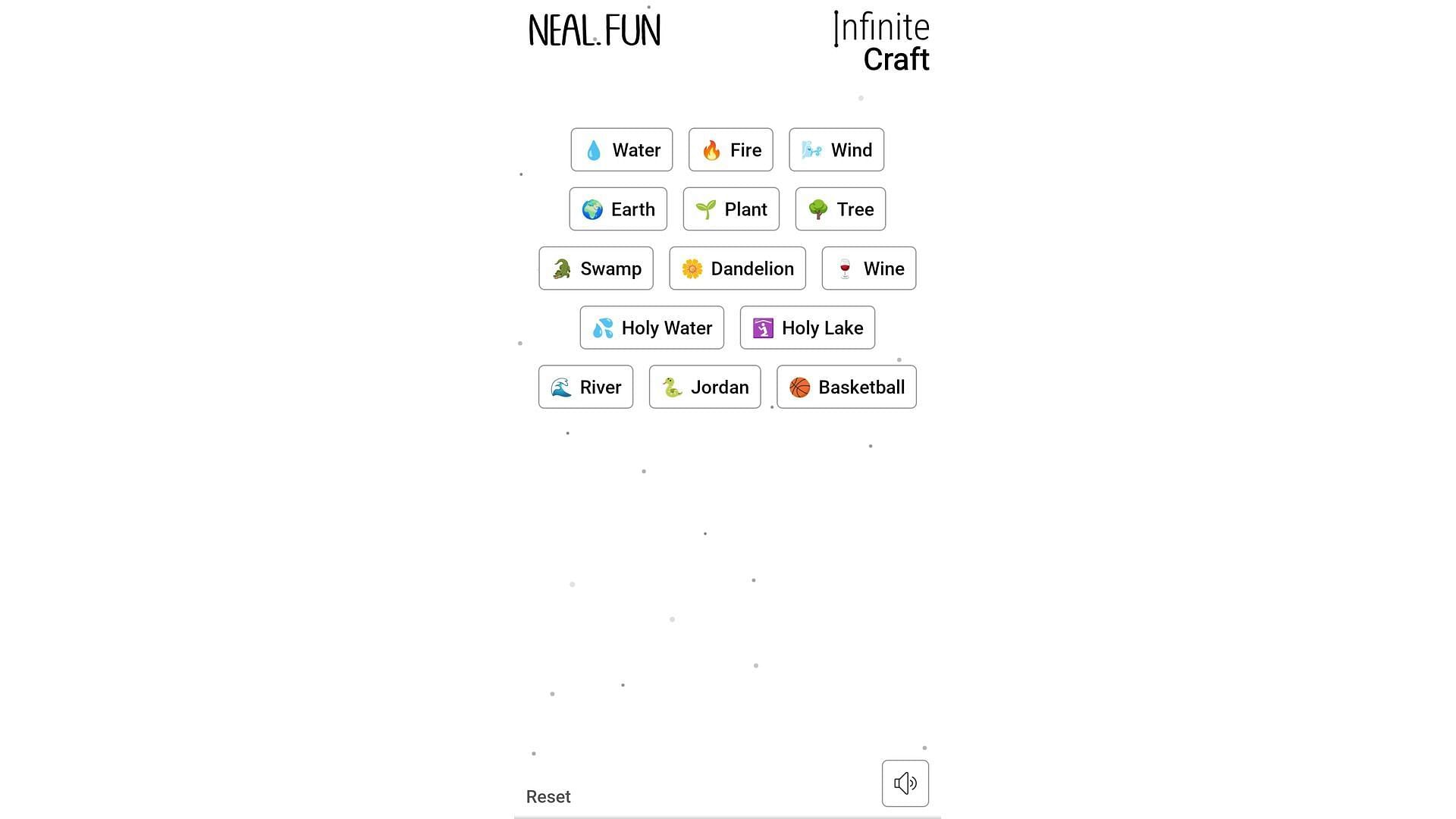Click the Jordan element
Image resolution: width=1456 pixels, height=819 pixels.
click(x=705, y=387)
